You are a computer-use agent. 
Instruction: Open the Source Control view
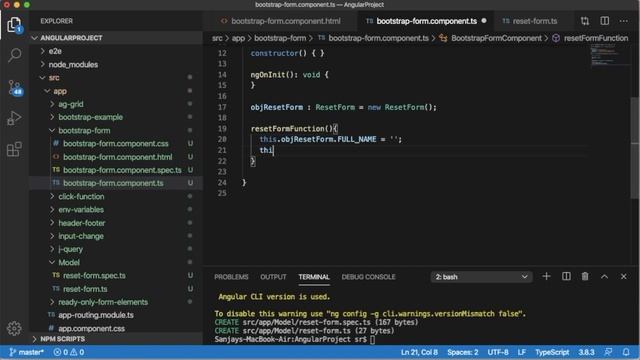(15, 87)
